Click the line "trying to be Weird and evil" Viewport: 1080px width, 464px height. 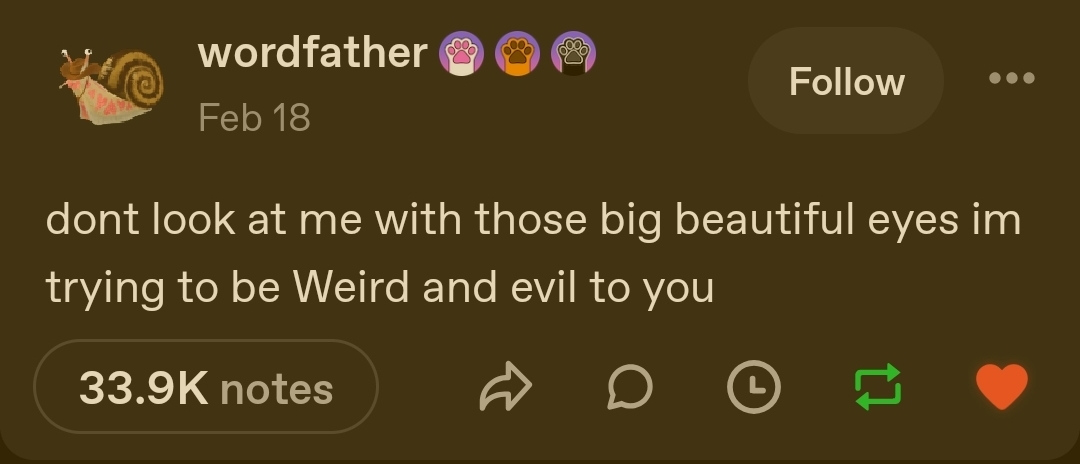tap(380, 288)
